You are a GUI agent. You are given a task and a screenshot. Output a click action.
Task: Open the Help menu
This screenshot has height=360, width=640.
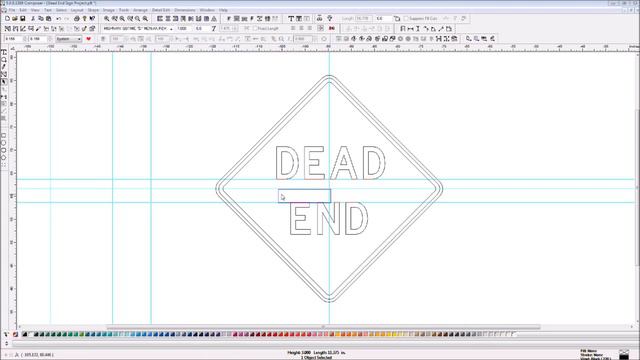(x=223, y=10)
